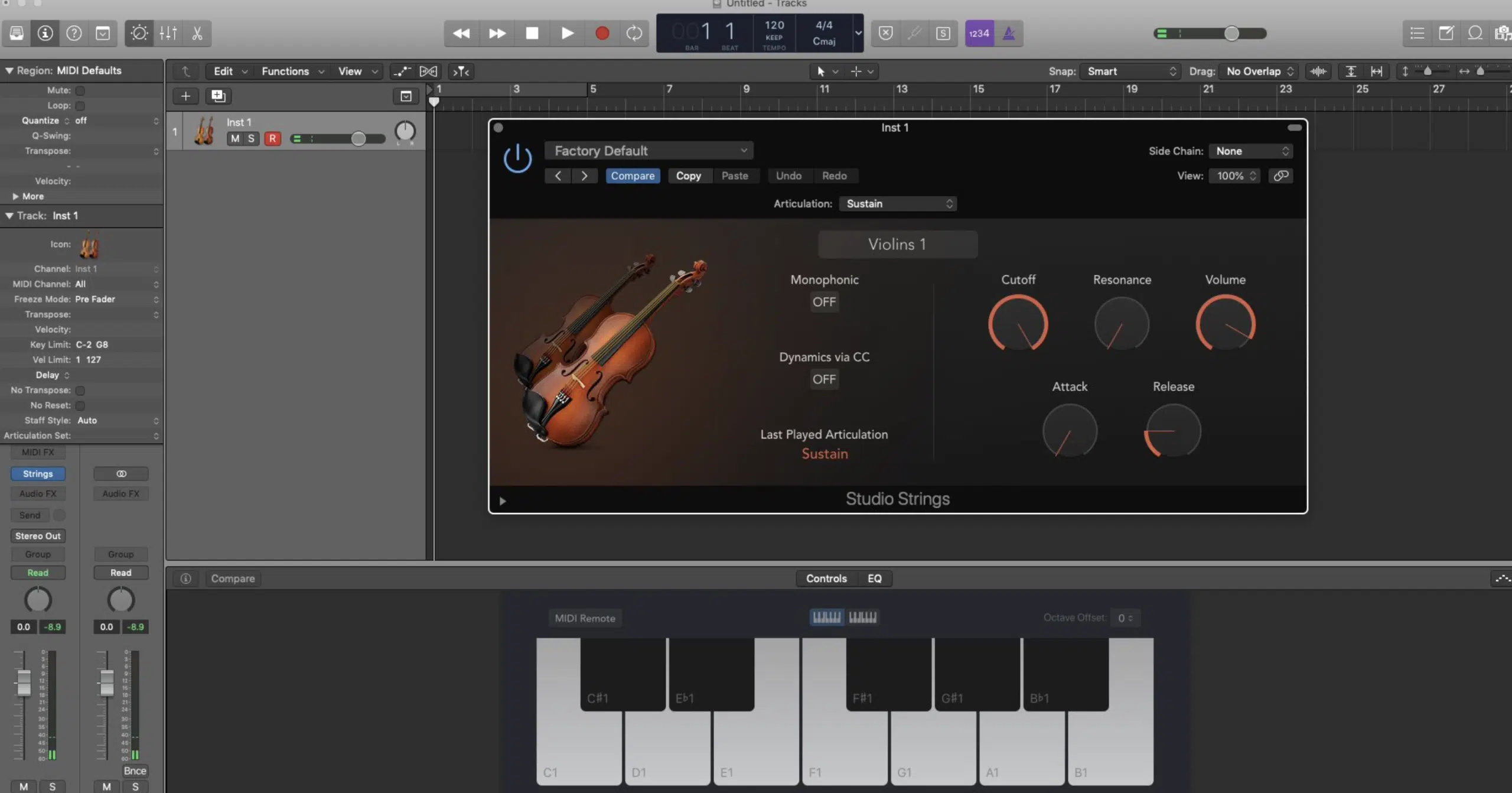This screenshot has height=793, width=1512.
Task: Click the Compare button in plugin header
Action: pyautogui.click(x=632, y=175)
